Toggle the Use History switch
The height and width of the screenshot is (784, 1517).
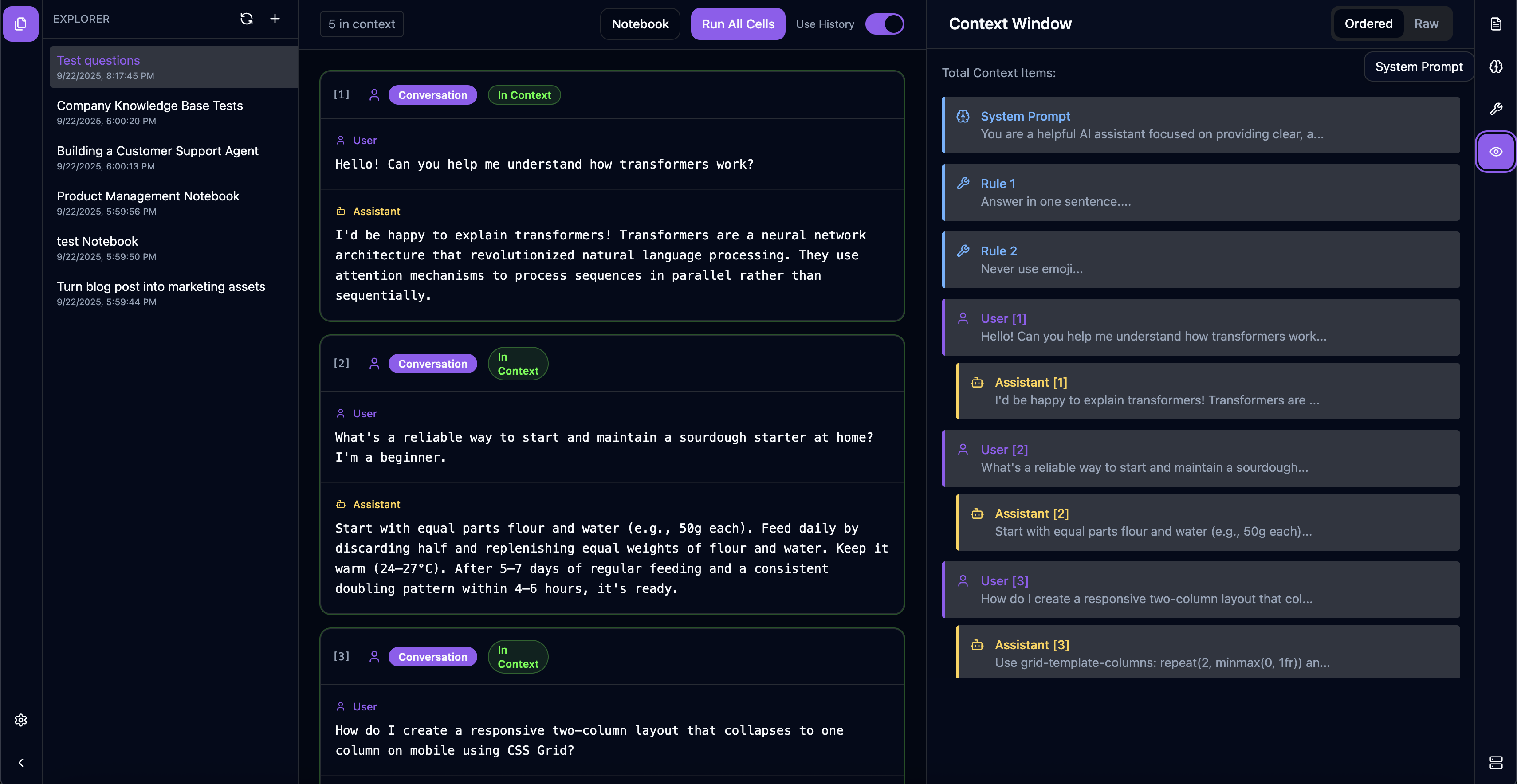coord(885,24)
